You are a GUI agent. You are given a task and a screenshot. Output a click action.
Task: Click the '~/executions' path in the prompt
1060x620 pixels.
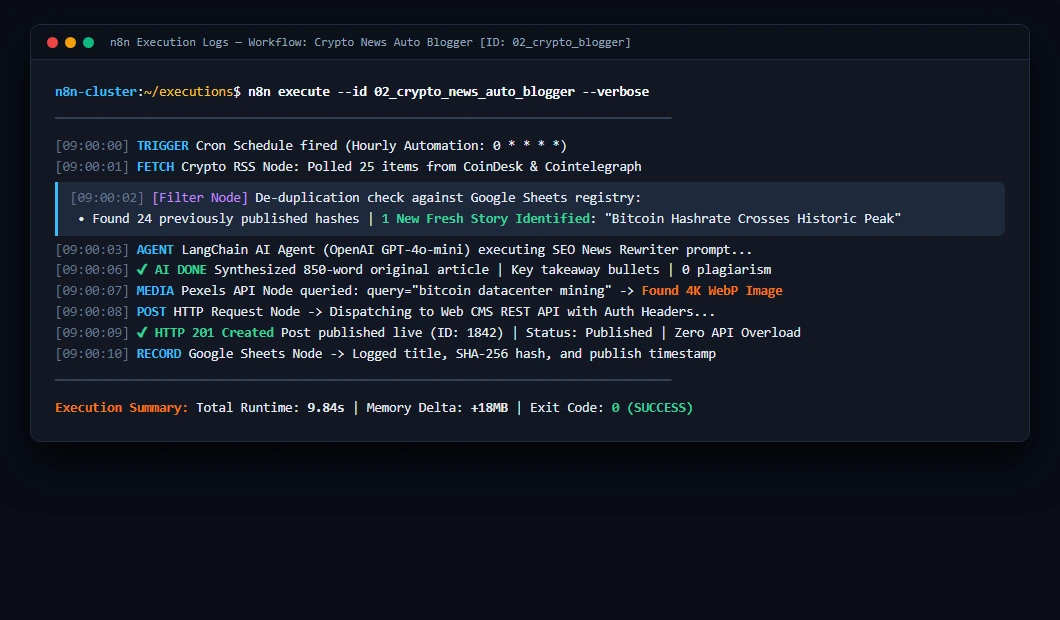point(189,91)
